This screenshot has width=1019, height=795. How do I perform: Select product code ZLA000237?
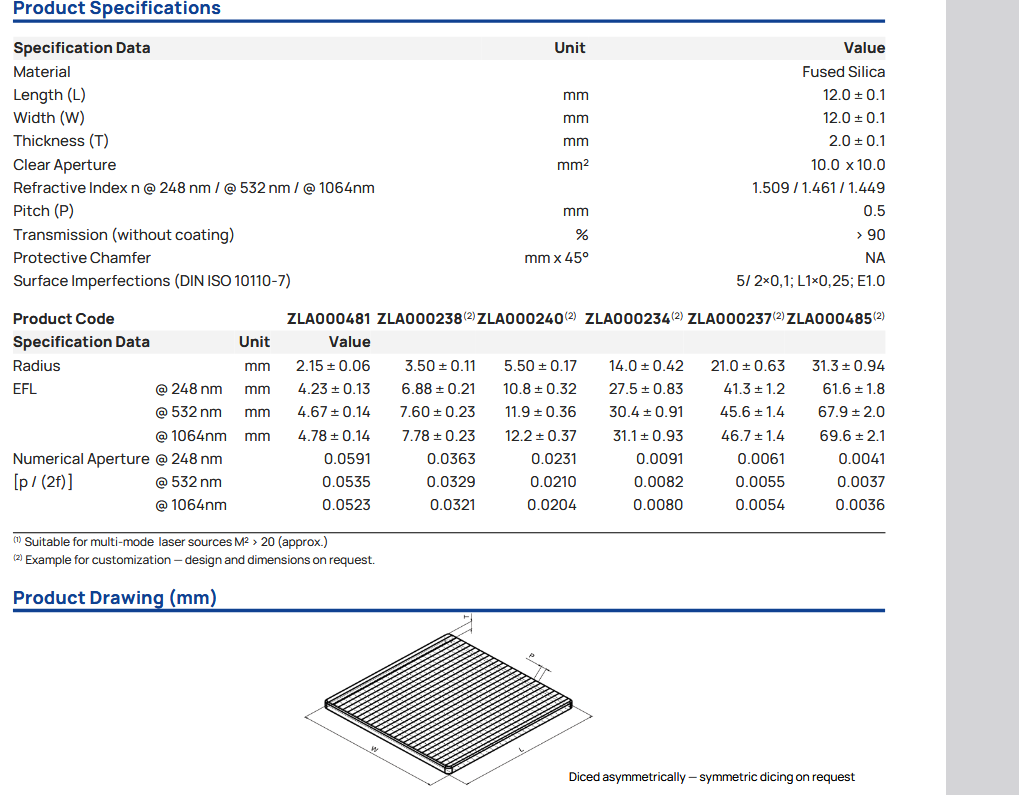coord(730,319)
